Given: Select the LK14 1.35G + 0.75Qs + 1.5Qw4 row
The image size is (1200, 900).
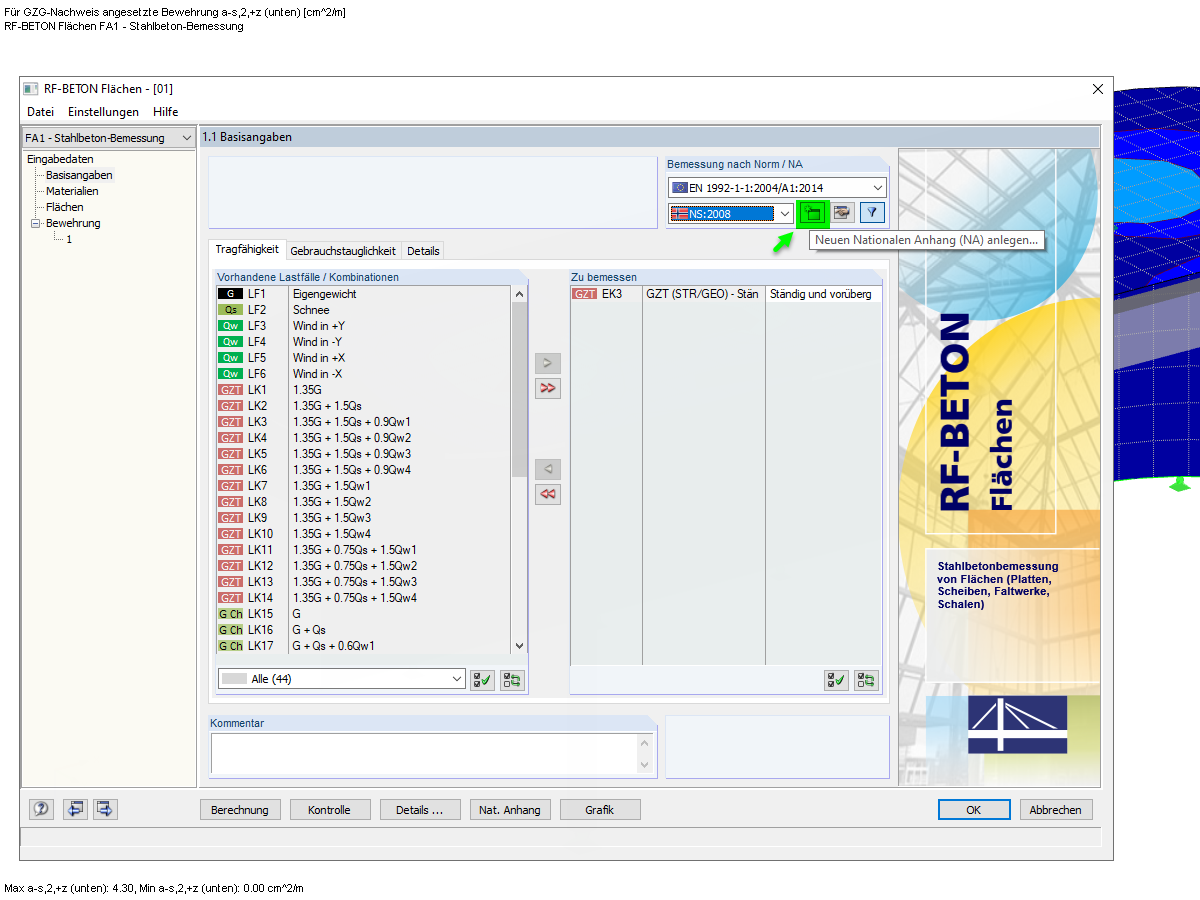Looking at the screenshot, I should (364, 598).
